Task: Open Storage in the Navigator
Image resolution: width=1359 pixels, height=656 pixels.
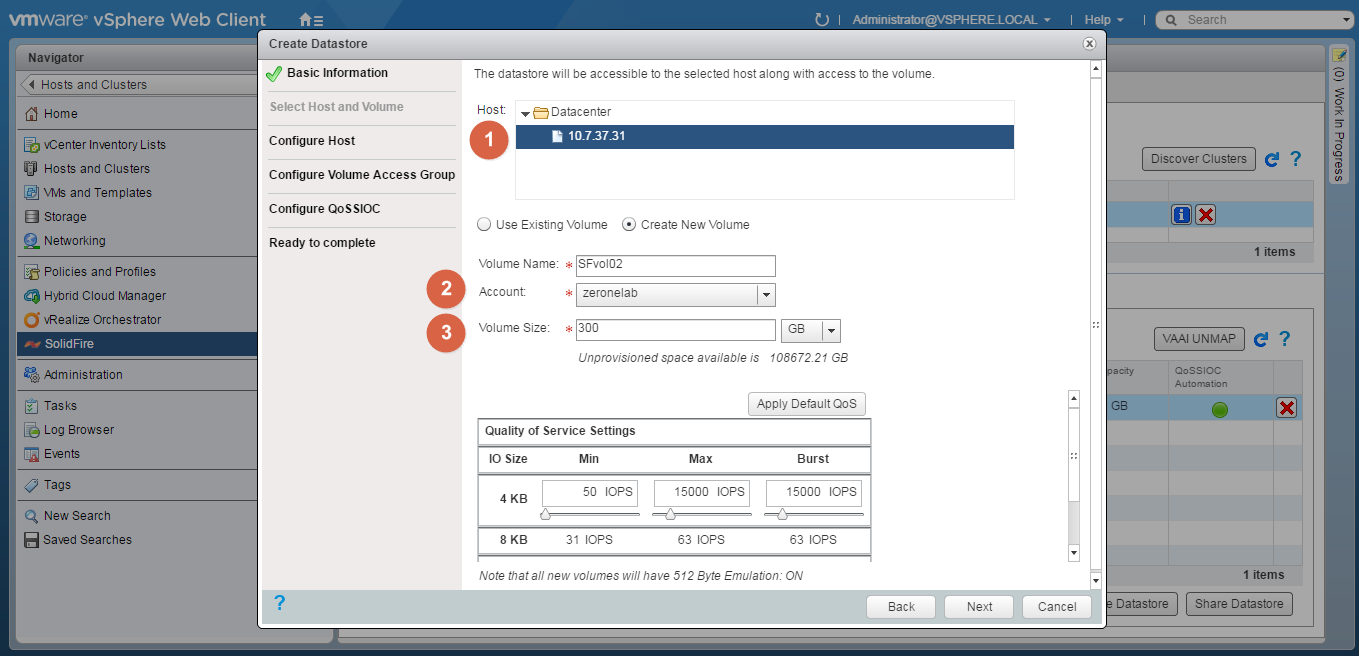Action: pyautogui.click(x=65, y=217)
